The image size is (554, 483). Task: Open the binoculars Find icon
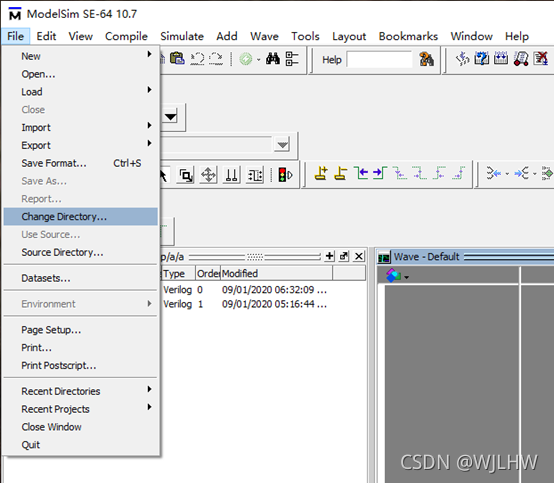273,59
